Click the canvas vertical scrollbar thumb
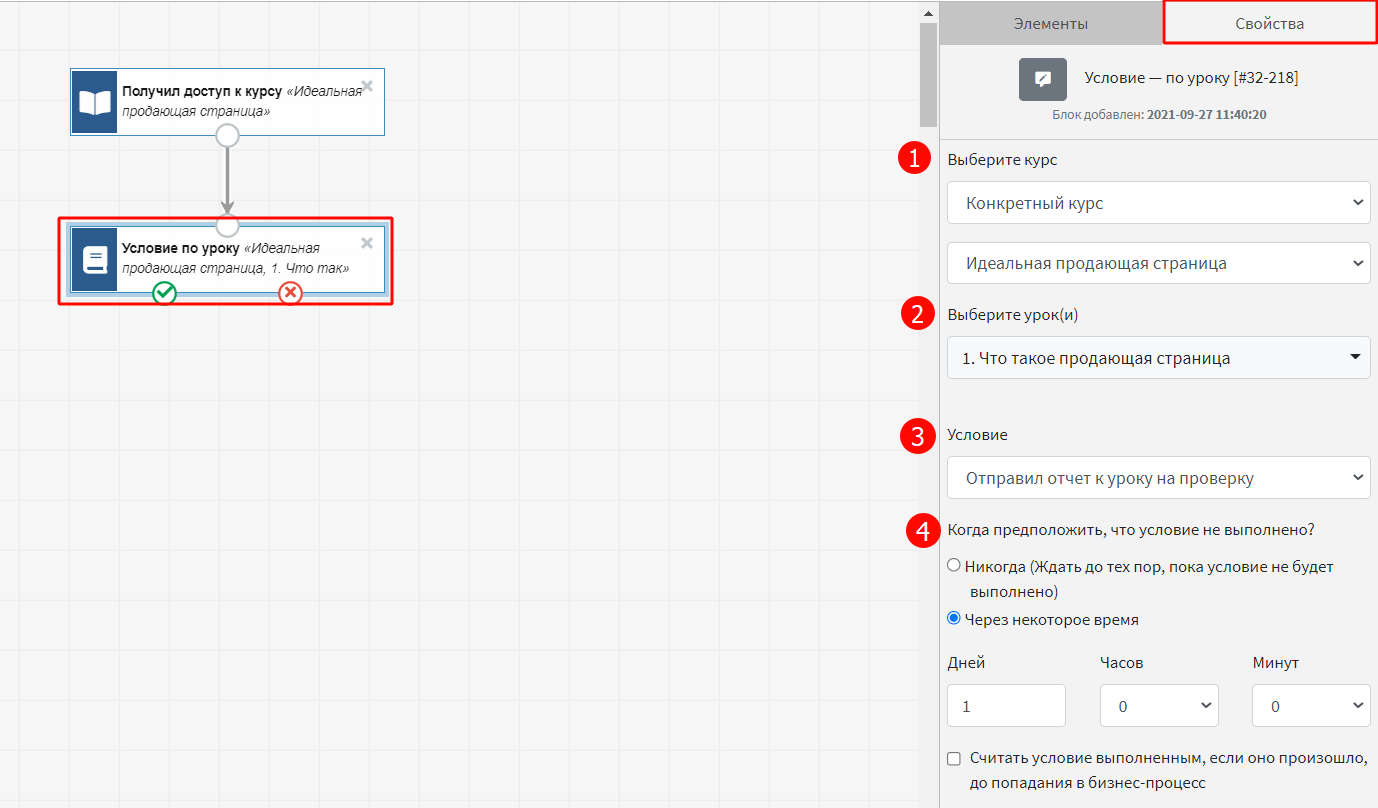 [x=928, y=74]
